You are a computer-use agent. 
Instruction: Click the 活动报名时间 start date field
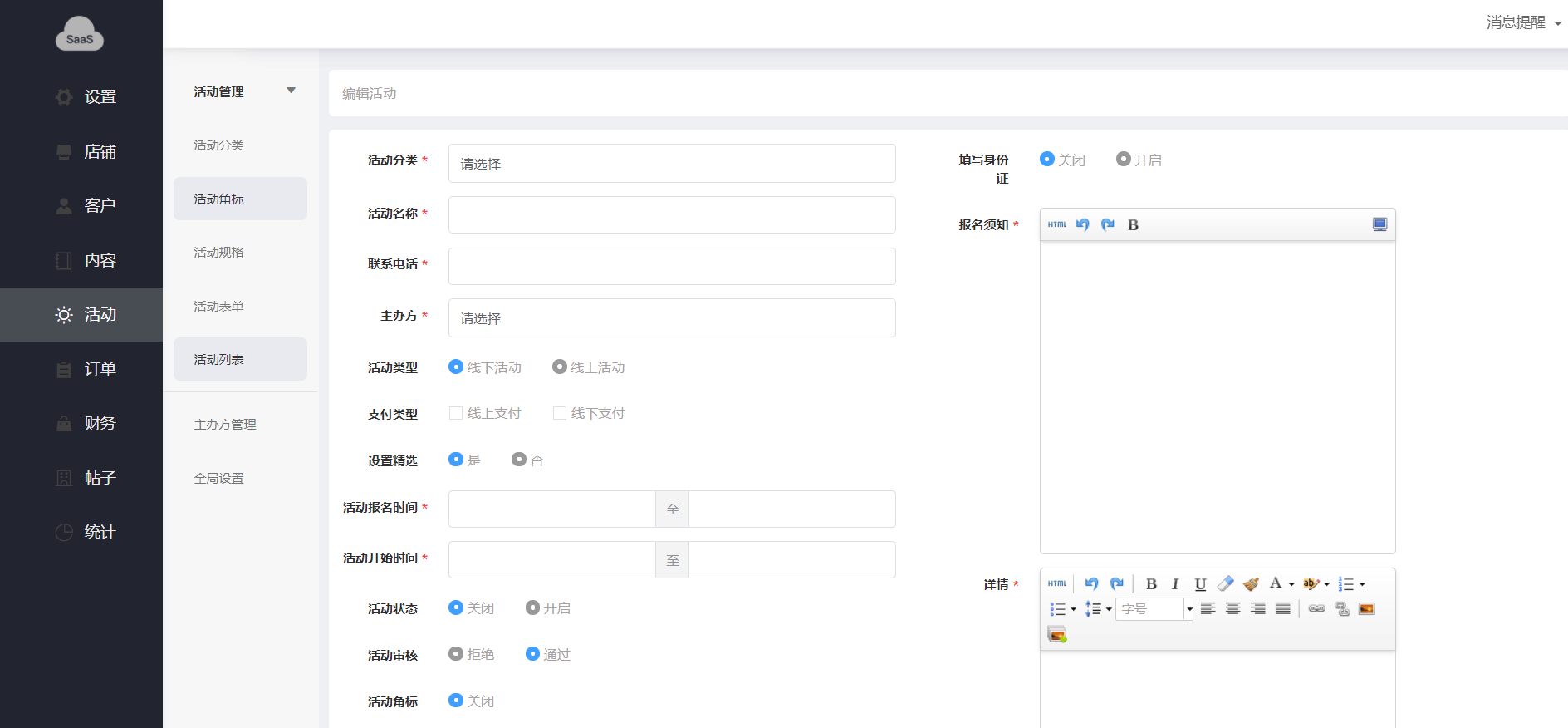pyautogui.click(x=552, y=509)
